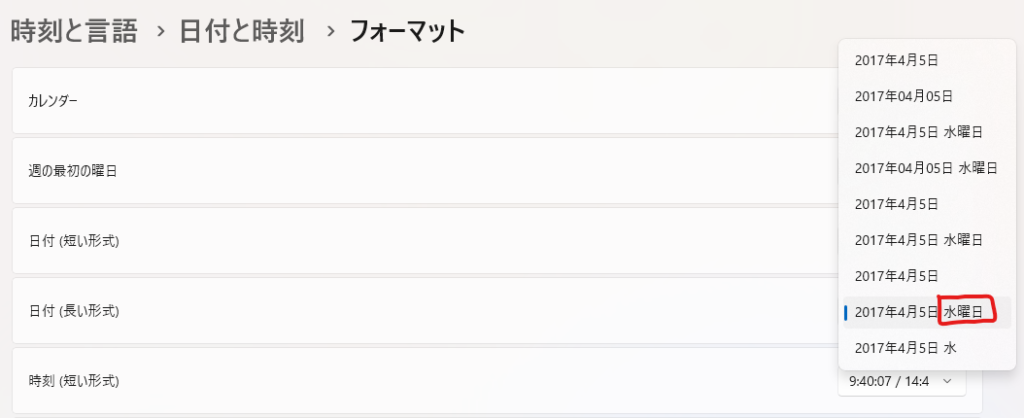This screenshot has width=1024, height=418.
Task: Choose 2017年04月05日 水曜日 from the list
Action: 926,168
